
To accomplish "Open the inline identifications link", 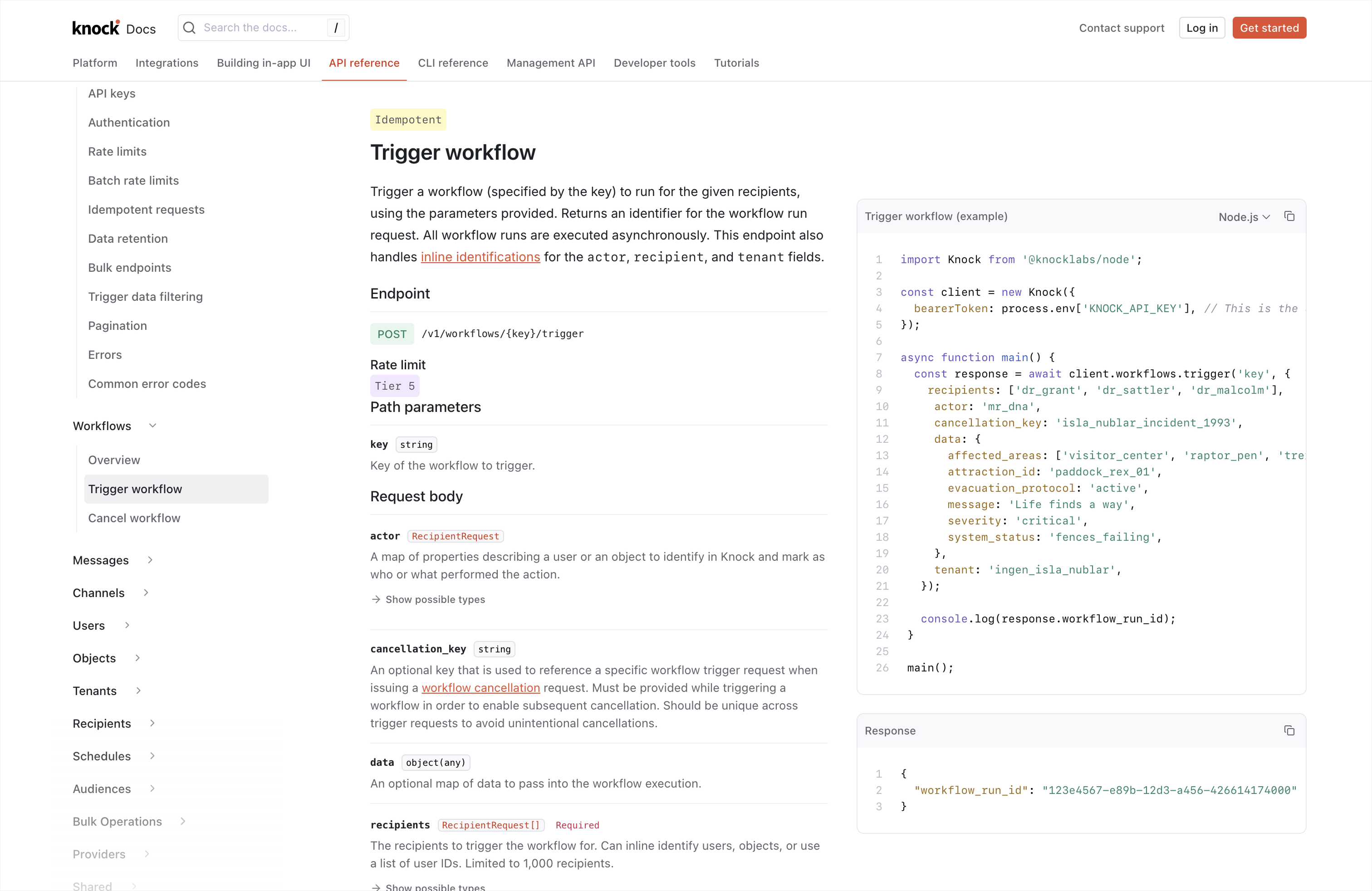I will (480, 257).
